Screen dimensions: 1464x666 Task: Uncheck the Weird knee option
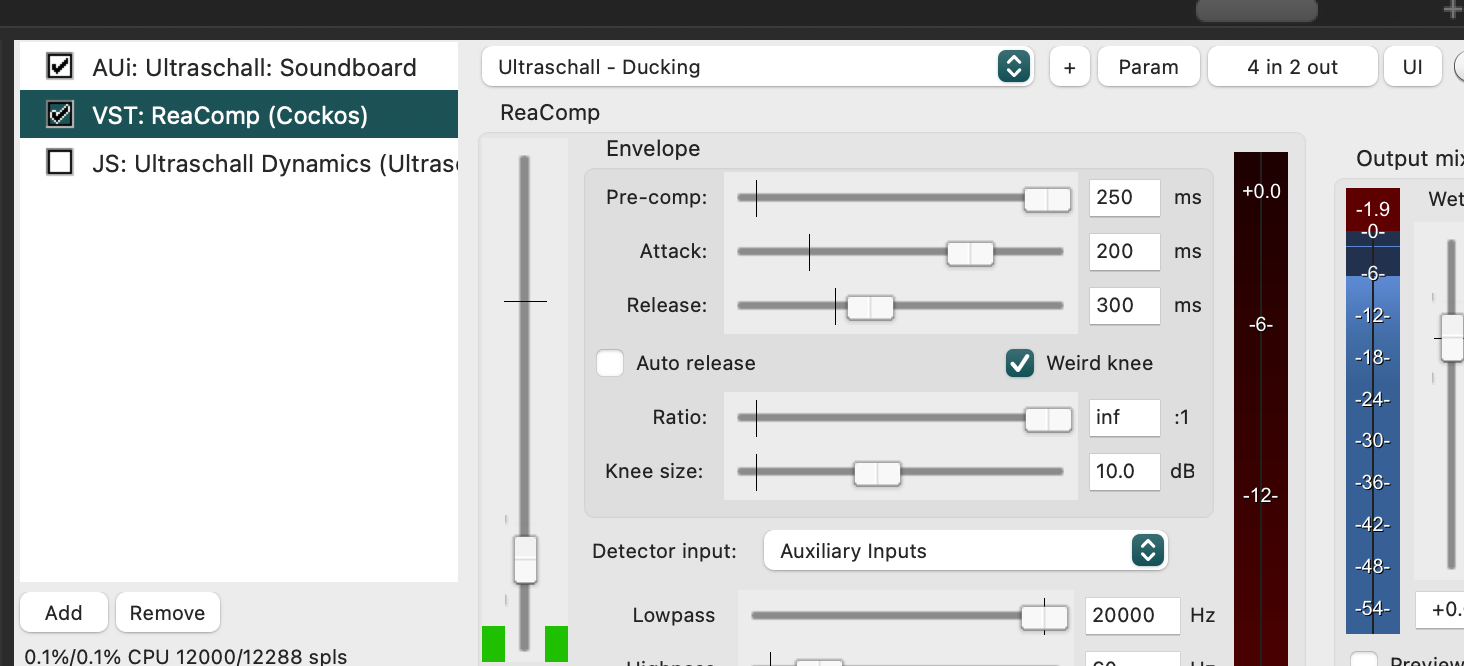click(x=1019, y=363)
